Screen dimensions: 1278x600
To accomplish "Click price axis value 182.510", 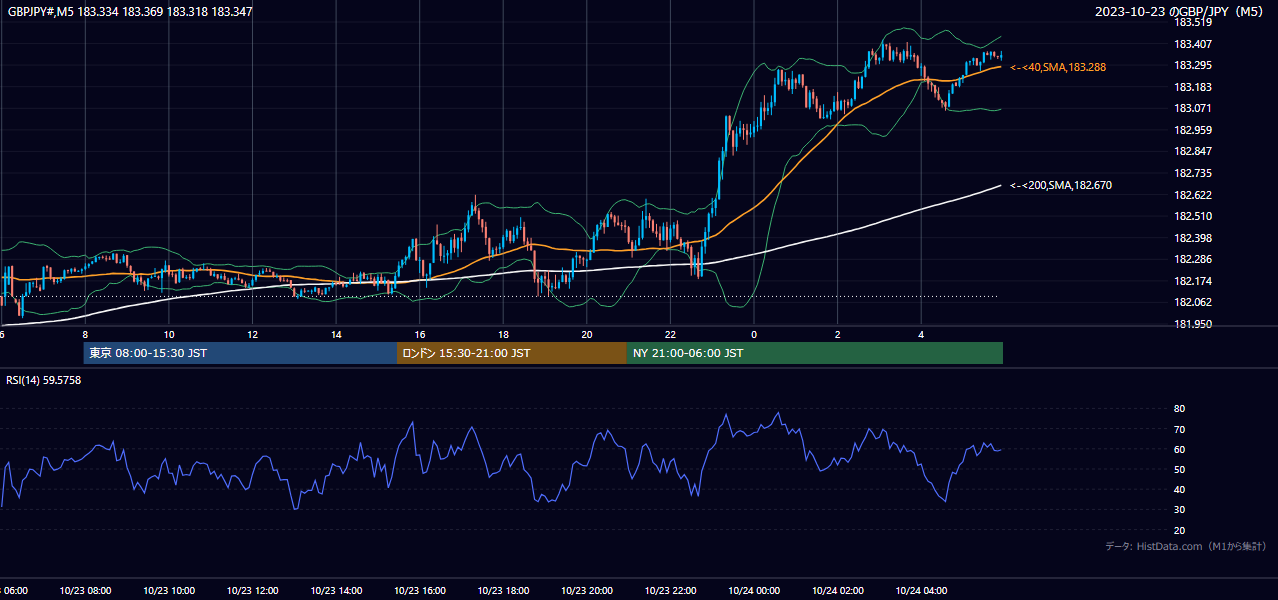I will pyautogui.click(x=1192, y=216).
